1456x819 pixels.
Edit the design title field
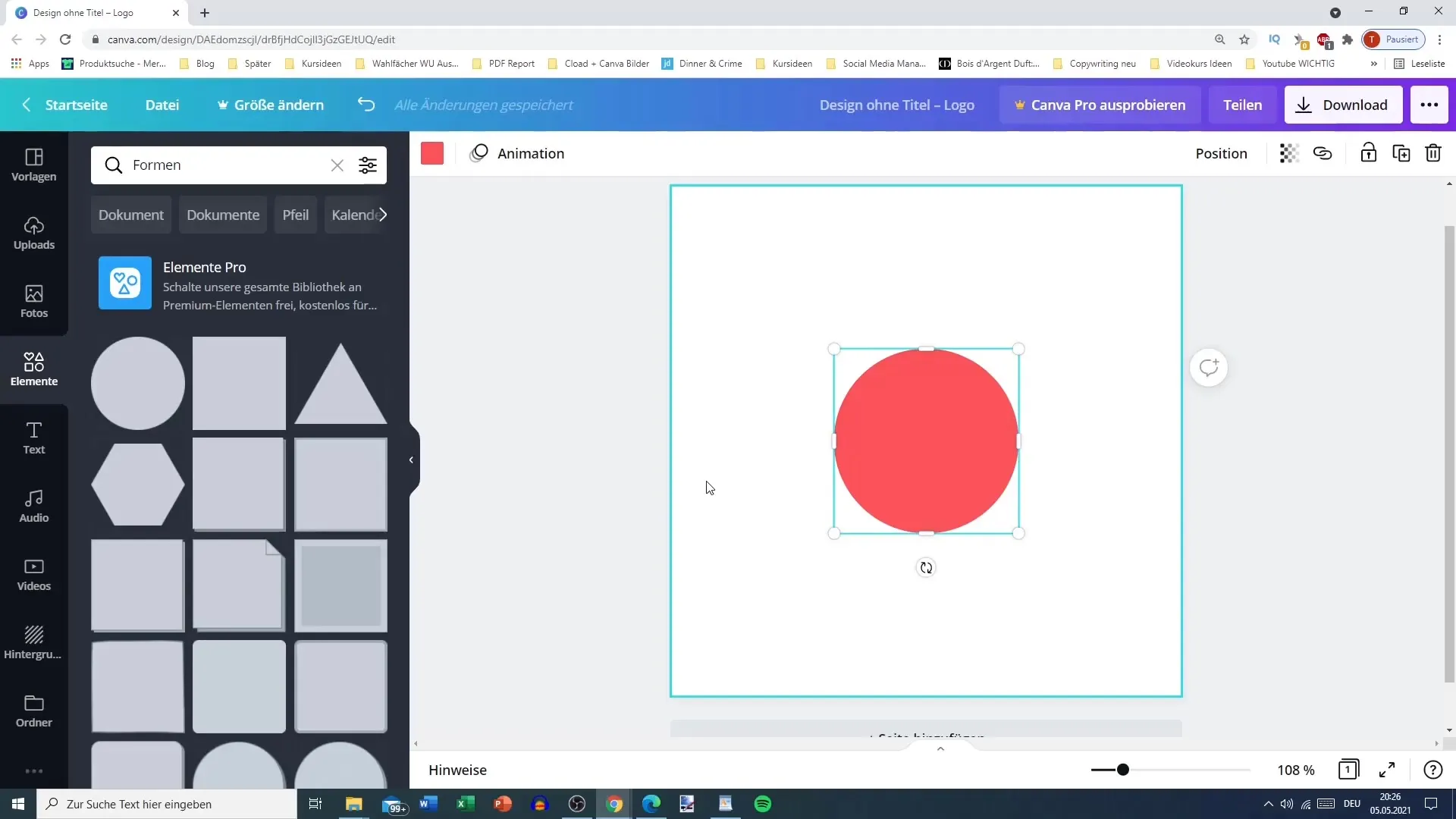coord(896,105)
